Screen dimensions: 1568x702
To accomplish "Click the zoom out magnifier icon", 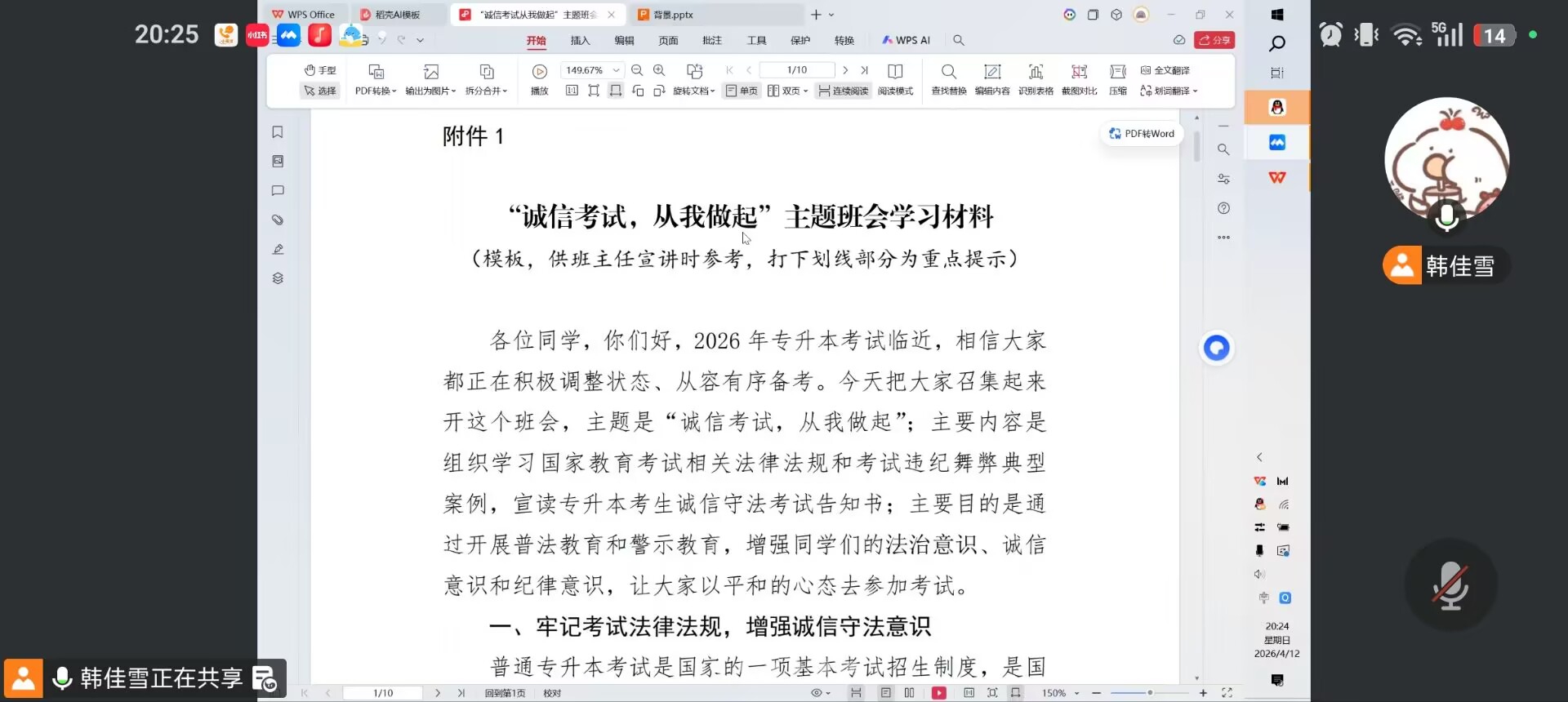I will (x=637, y=70).
